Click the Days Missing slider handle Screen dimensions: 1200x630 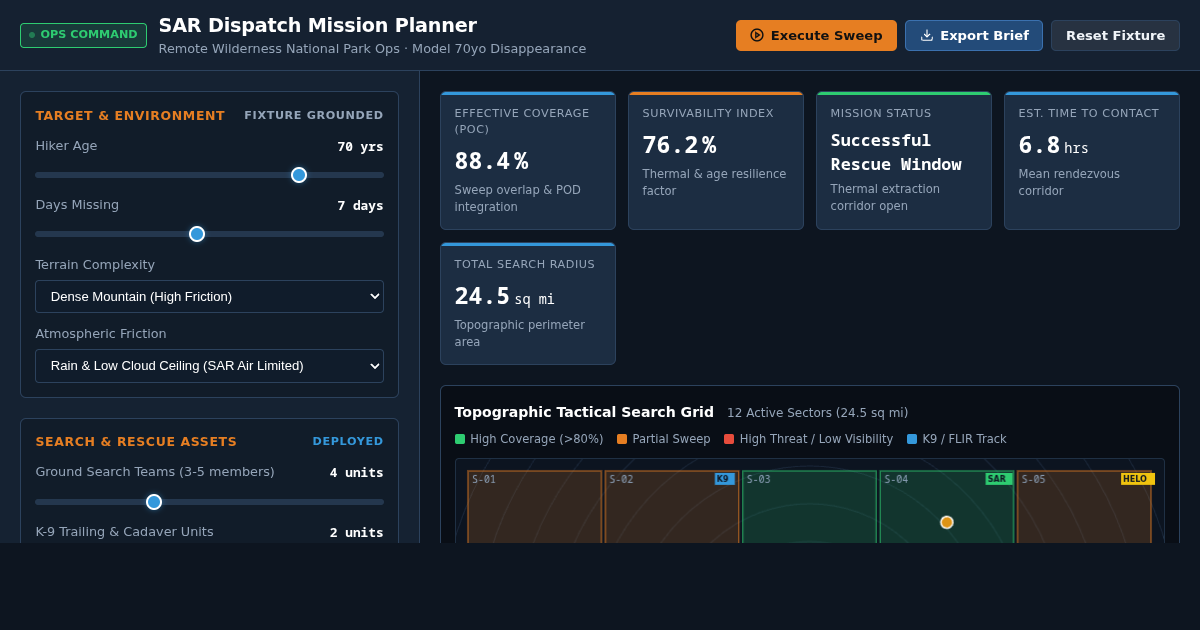click(x=197, y=234)
